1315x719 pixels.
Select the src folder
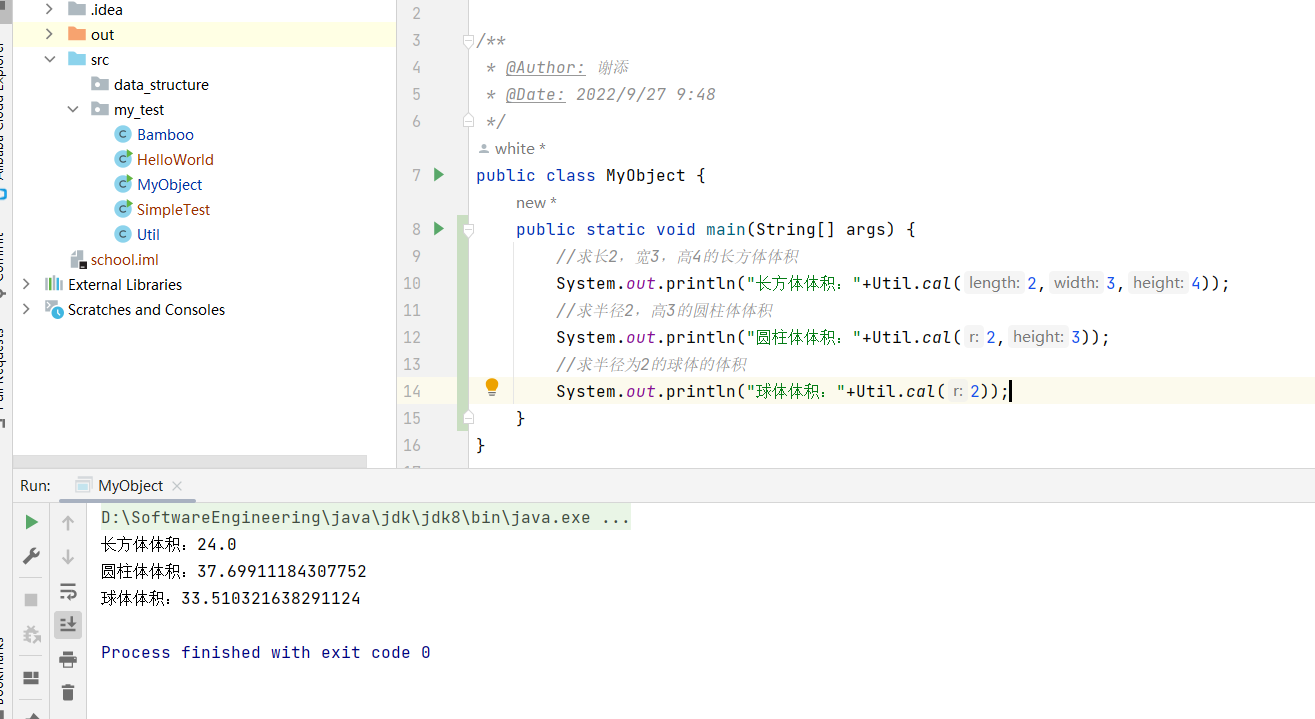click(100, 59)
